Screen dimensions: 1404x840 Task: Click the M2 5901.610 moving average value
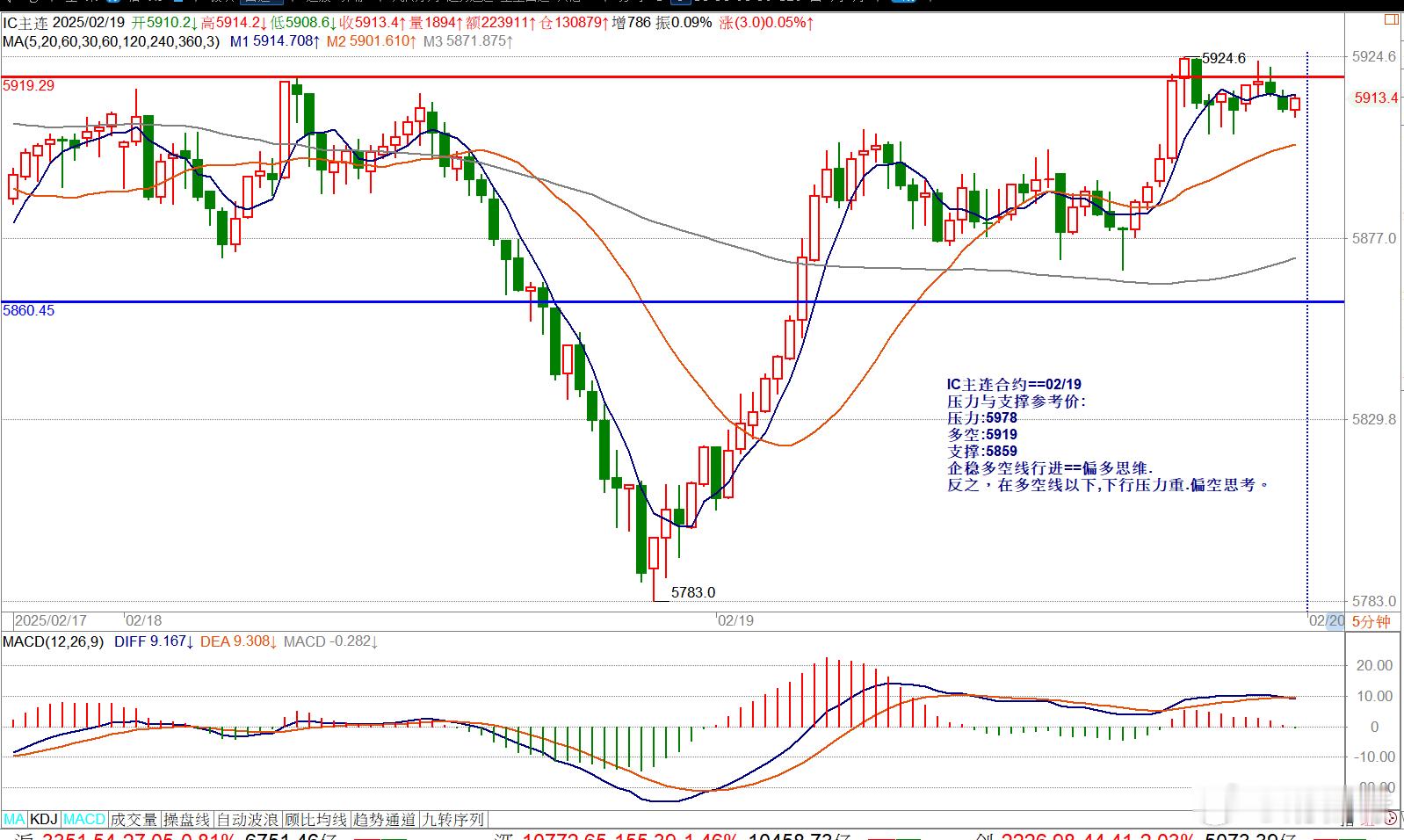click(370, 40)
